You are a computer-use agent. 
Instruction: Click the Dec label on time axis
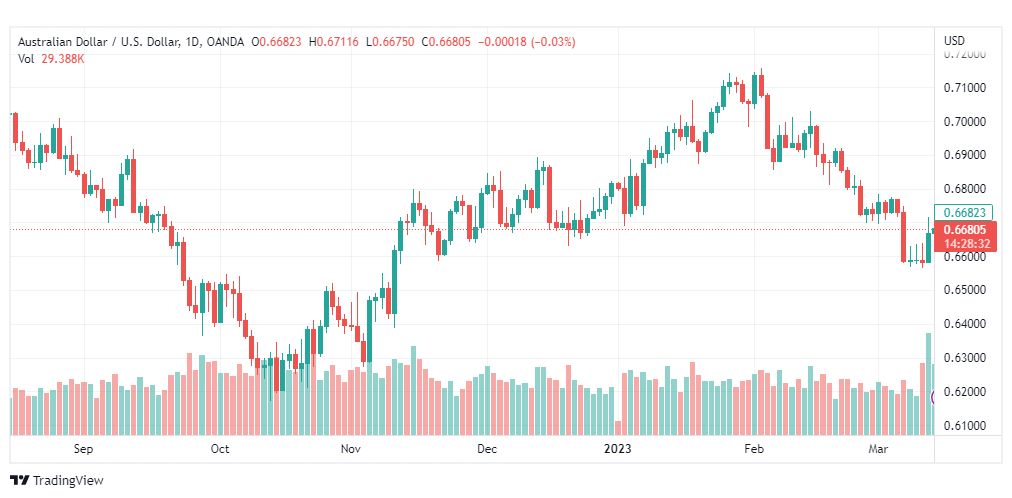point(487,449)
